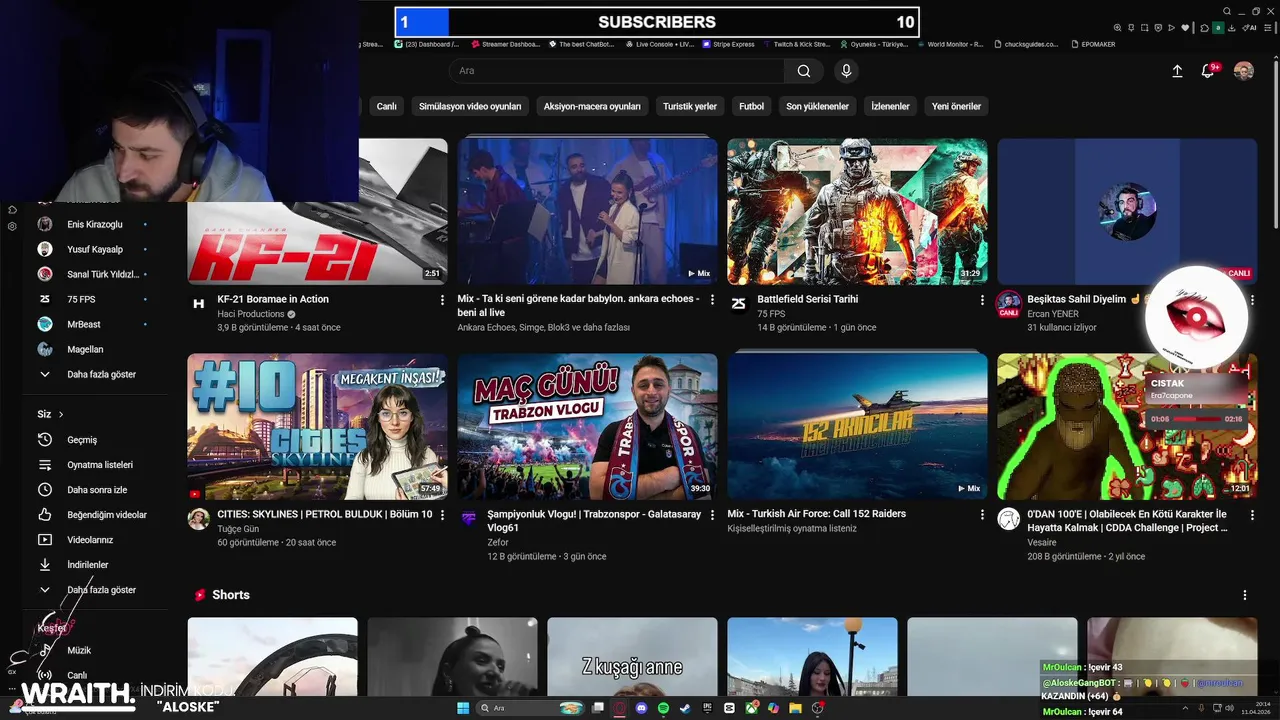The width and height of the screenshot is (1280, 720).
Task: Open the Stripe Express bookmark
Action: coord(728,44)
